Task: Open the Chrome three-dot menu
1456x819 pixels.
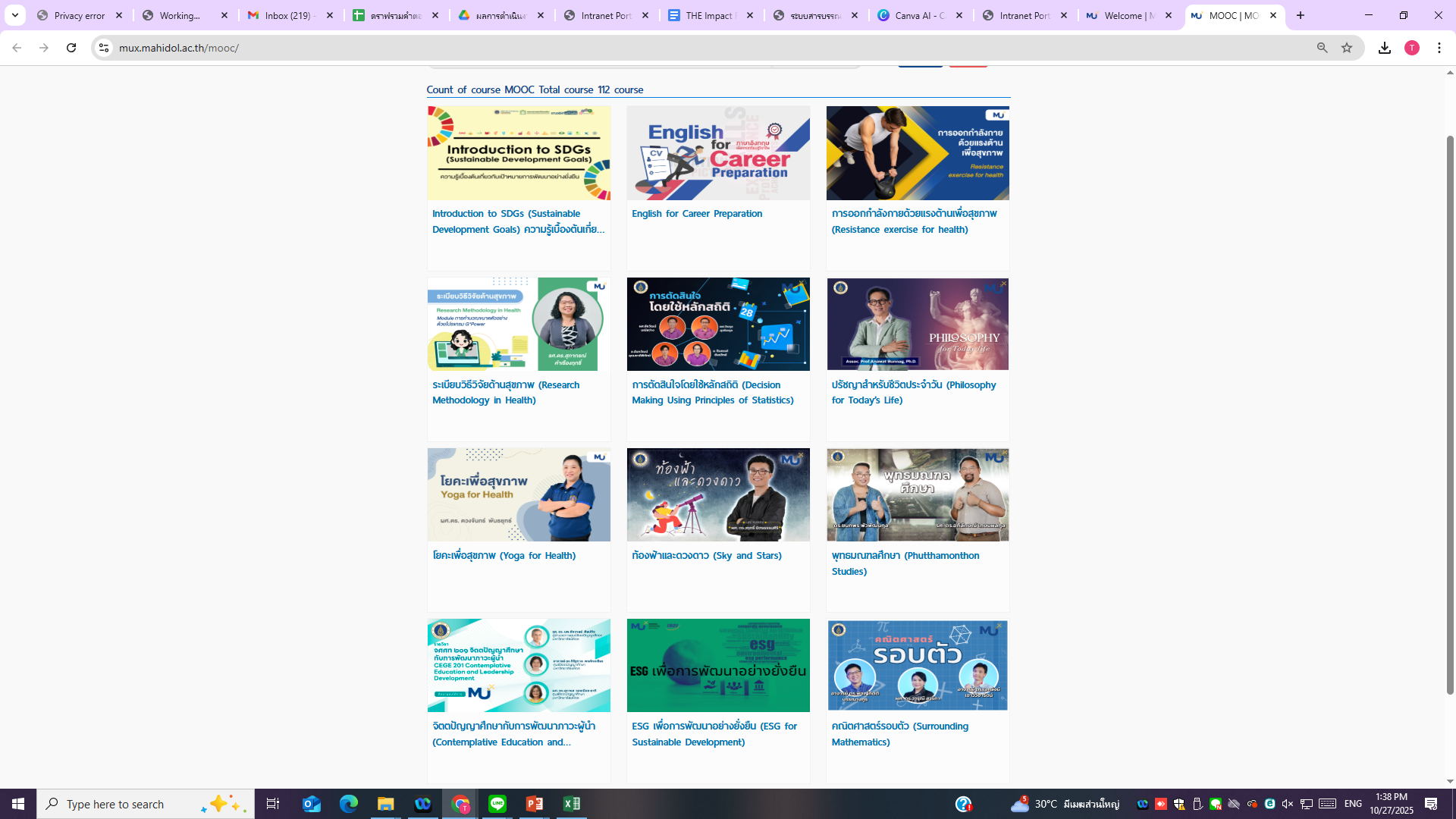Action: point(1439,48)
